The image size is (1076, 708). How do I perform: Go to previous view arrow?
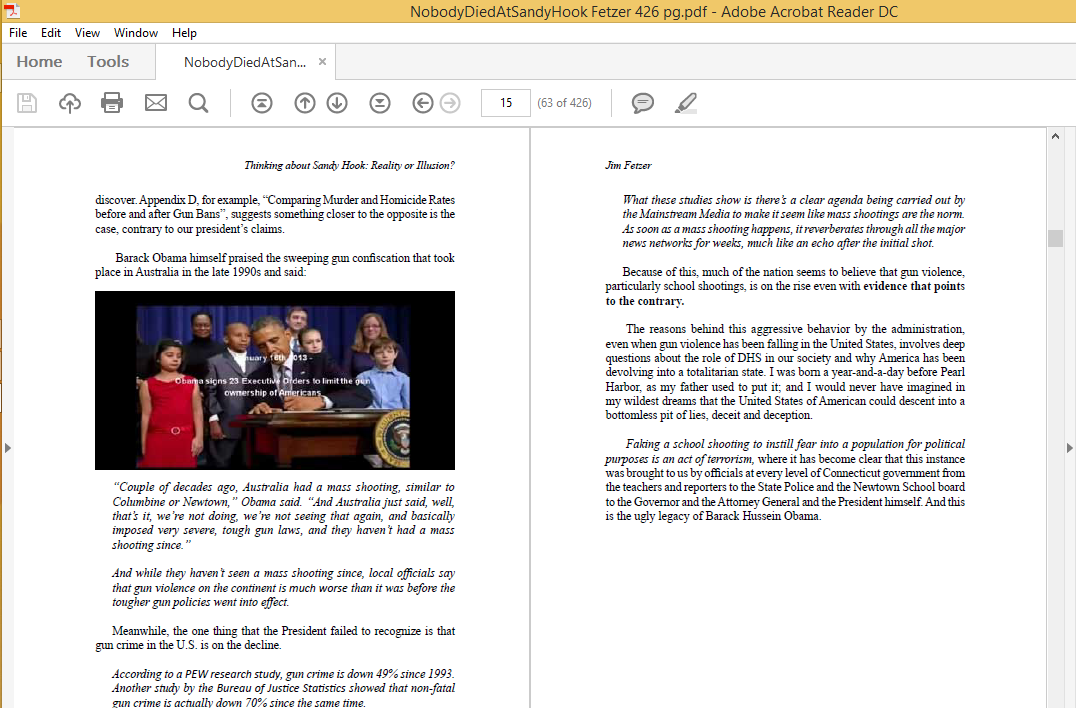pos(423,103)
